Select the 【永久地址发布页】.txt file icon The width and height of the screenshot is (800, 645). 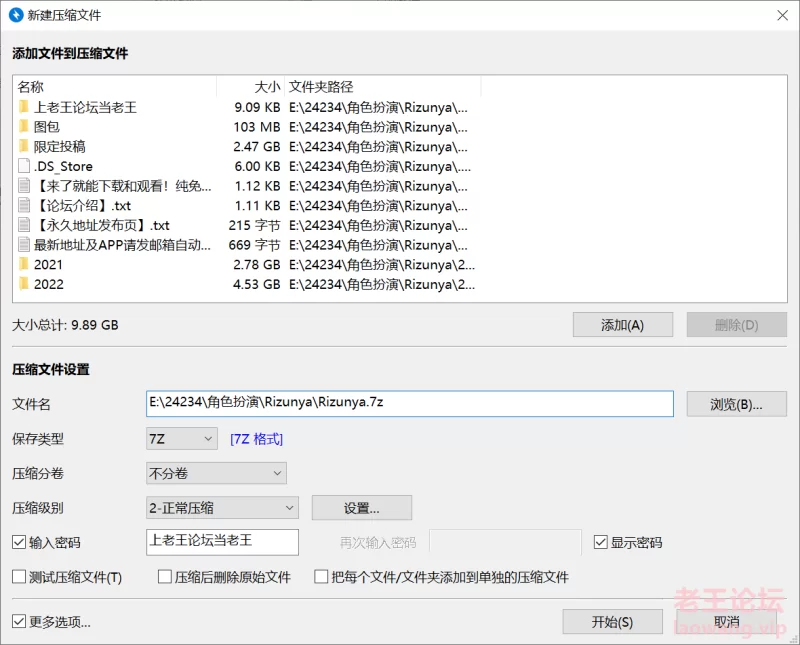coord(23,225)
